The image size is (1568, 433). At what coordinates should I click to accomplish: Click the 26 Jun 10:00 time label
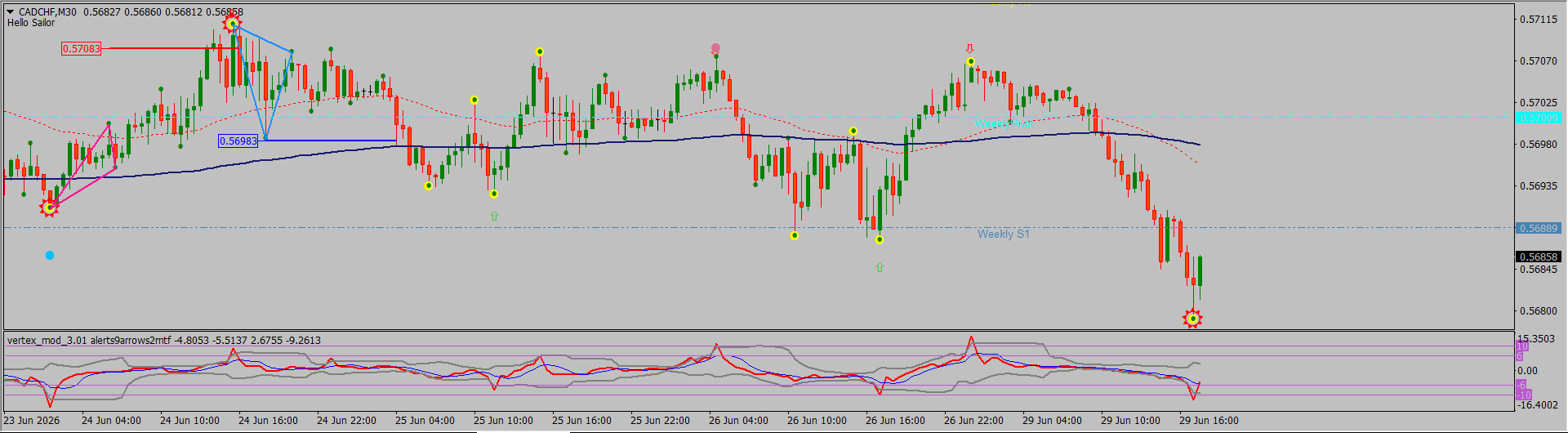click(817, 421)
